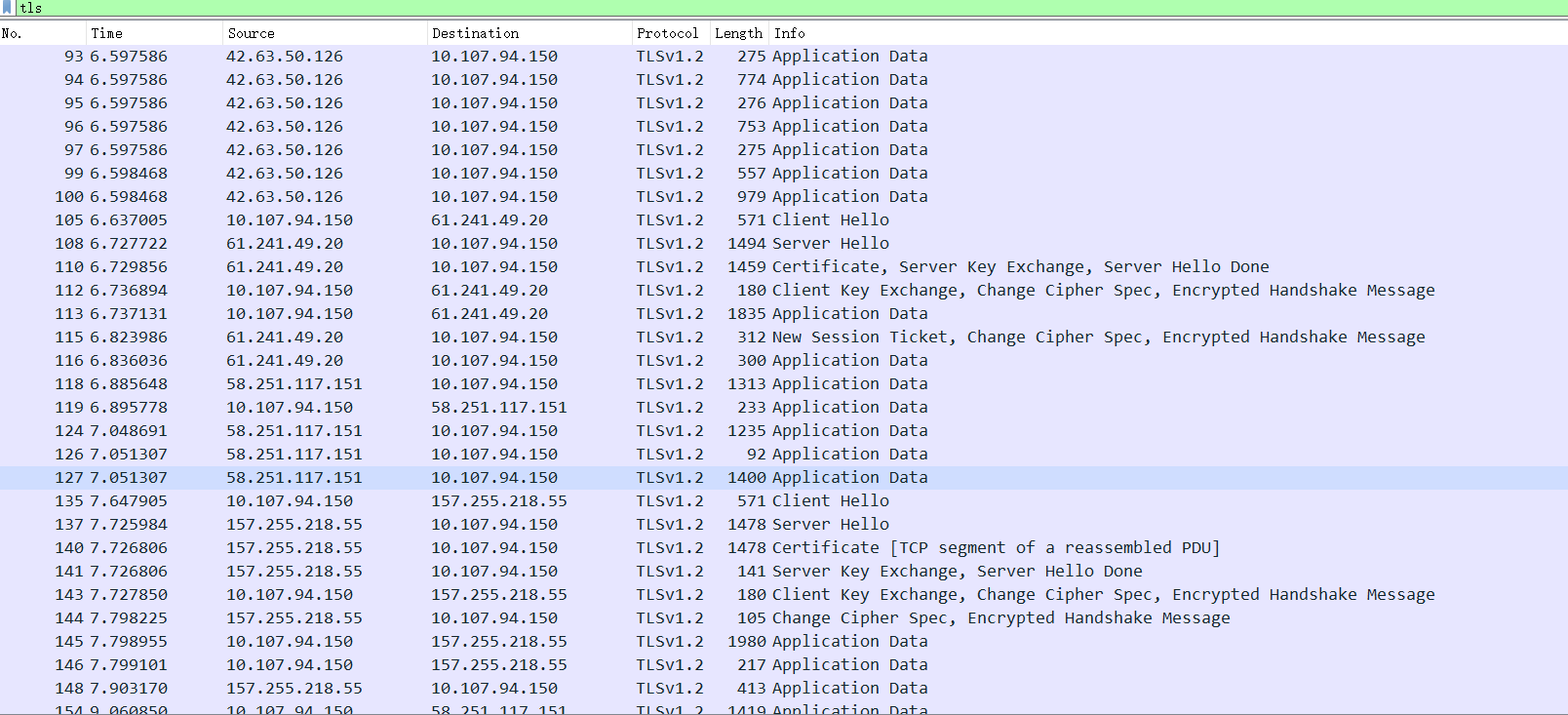Viewport: 1568px width, 715px height.
Task: Select packet 100 with length 979
Action: tap(784, 197)
